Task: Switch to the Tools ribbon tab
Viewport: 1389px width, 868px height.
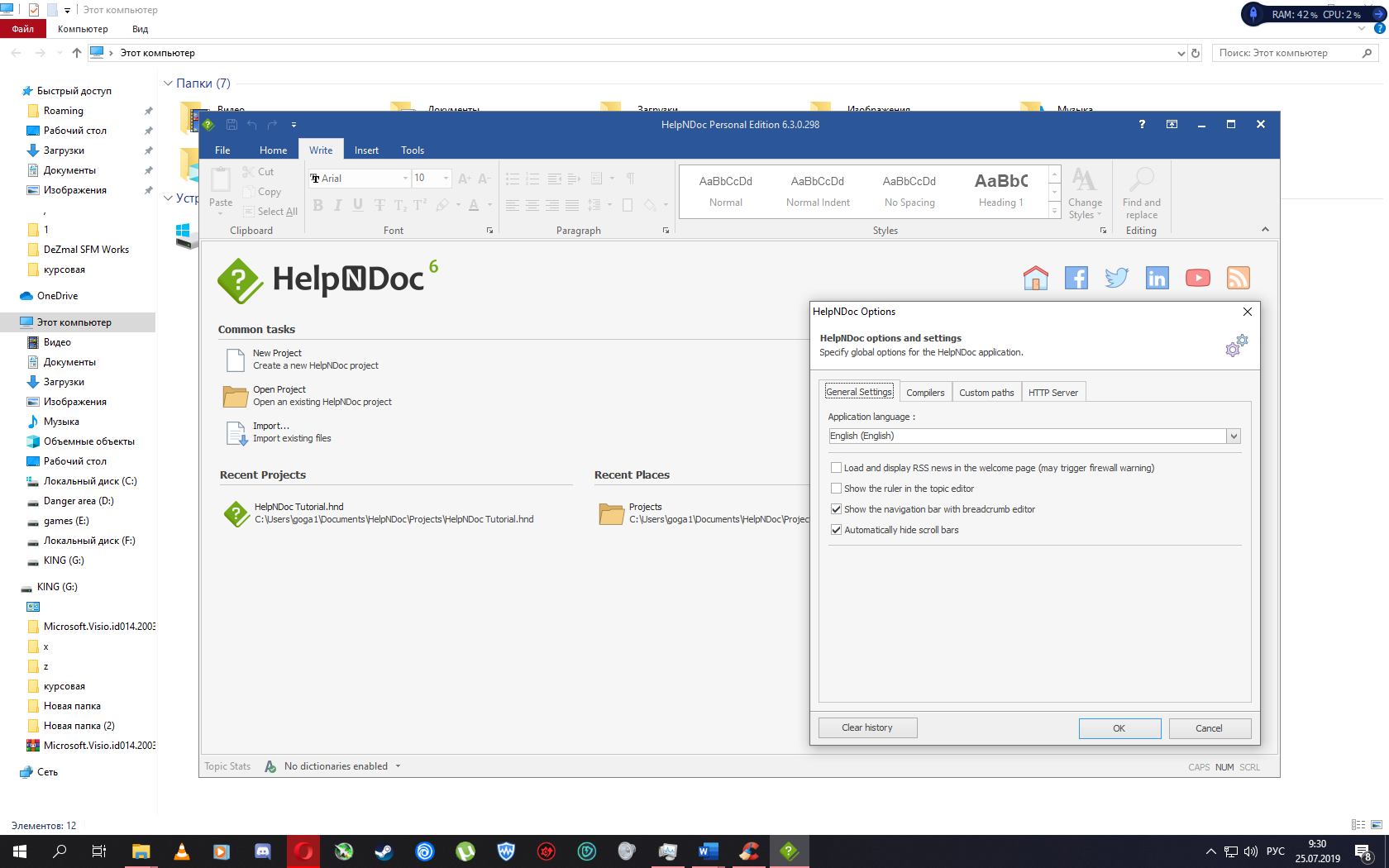Action: click(413, 150)
